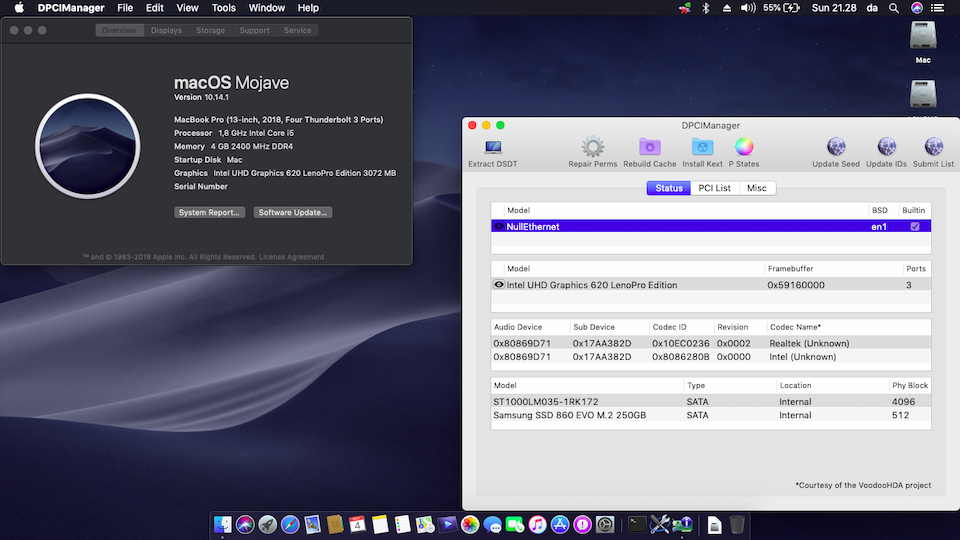Click the Software Update button
This screenshot has height=540, width=960.
(x=293, y=212)
